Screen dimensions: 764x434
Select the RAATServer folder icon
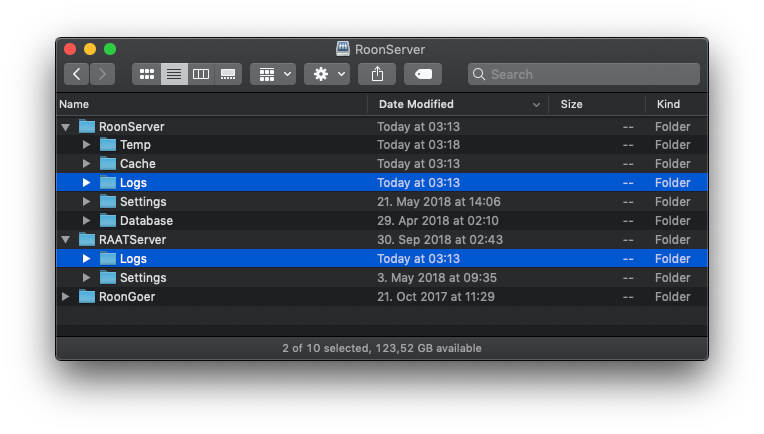coord(87,240)
